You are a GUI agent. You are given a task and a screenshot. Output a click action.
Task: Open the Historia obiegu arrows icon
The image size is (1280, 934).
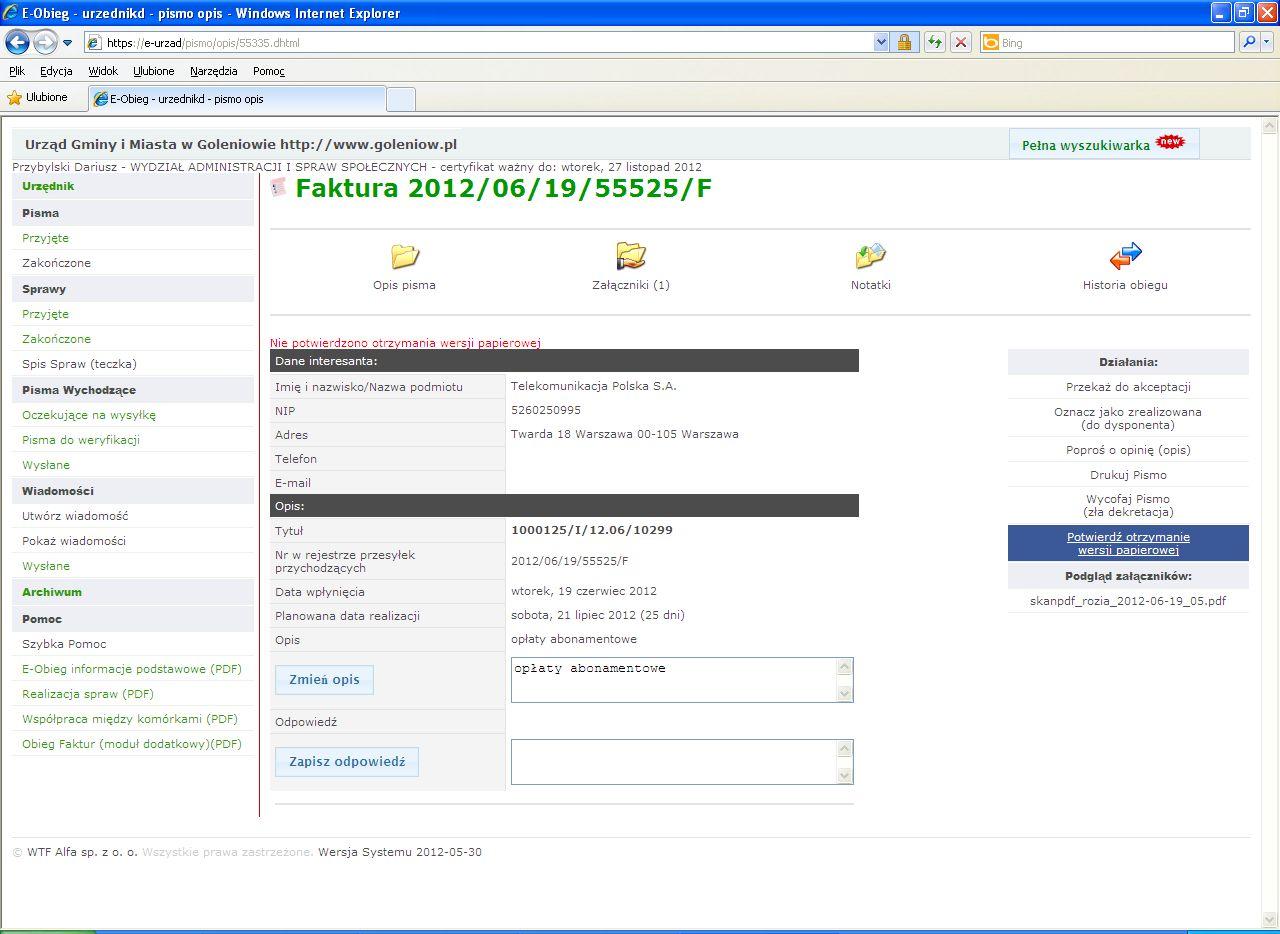(1126, 256)
